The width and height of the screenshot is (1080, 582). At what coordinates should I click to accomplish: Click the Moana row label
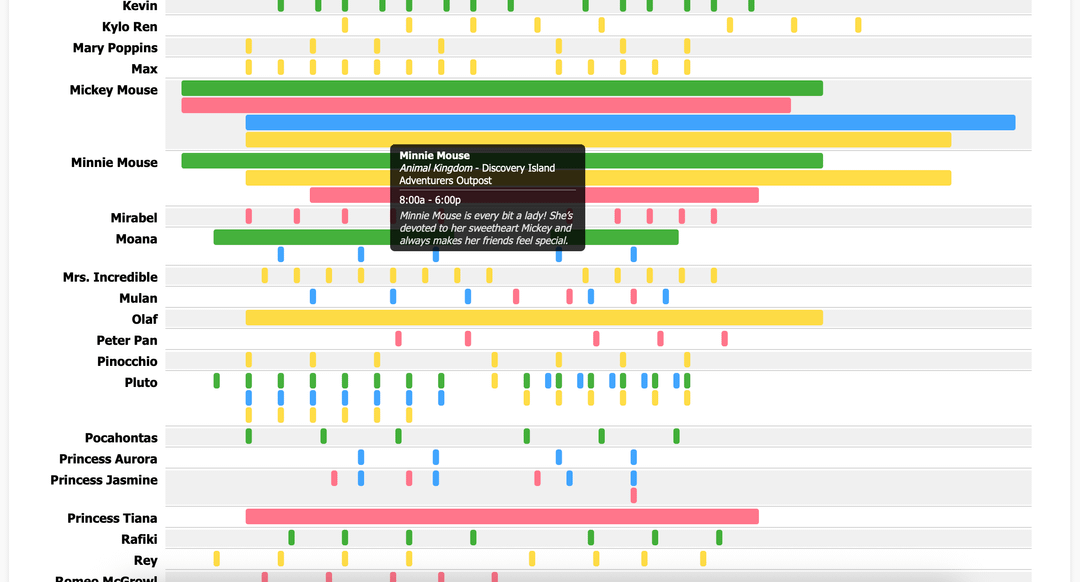click(136, 239)
